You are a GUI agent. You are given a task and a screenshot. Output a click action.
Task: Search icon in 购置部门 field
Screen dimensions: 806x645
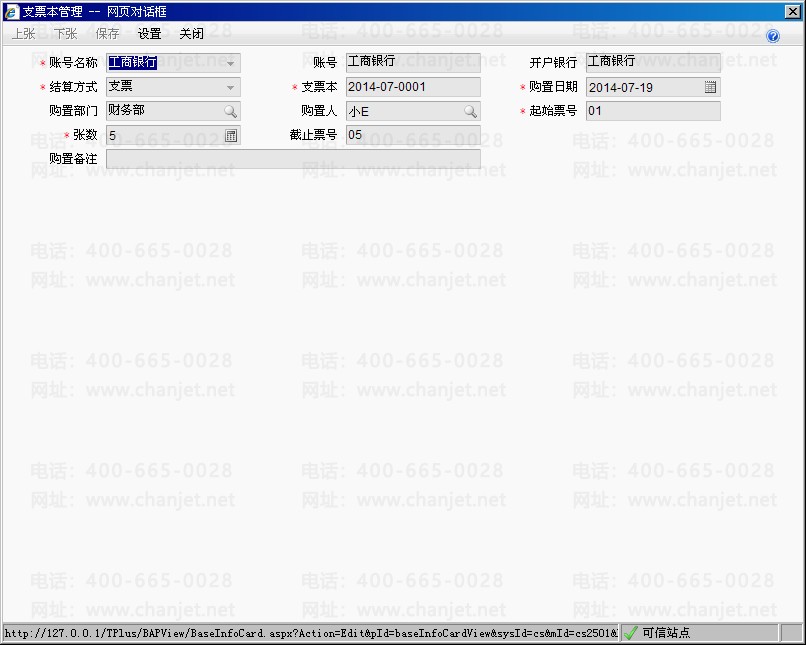(230, 111)
